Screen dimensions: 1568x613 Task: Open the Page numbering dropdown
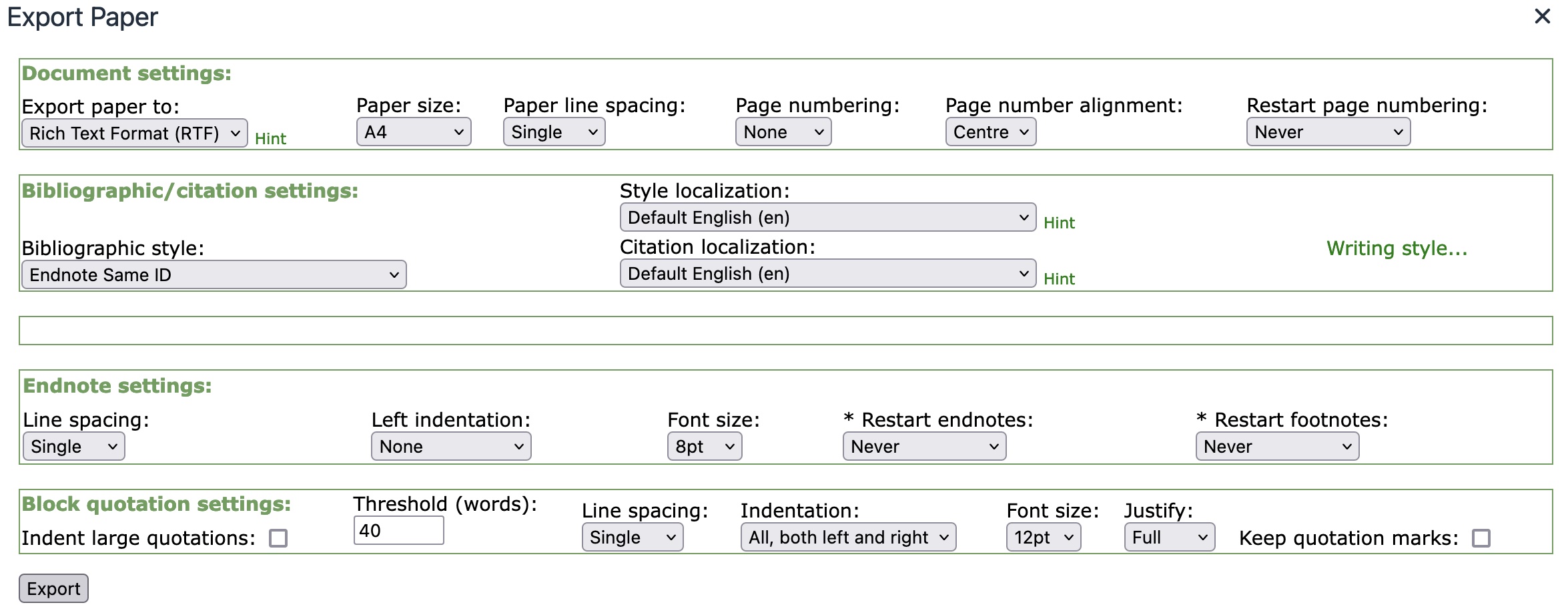pyautogui.click(x=782, y=132)
